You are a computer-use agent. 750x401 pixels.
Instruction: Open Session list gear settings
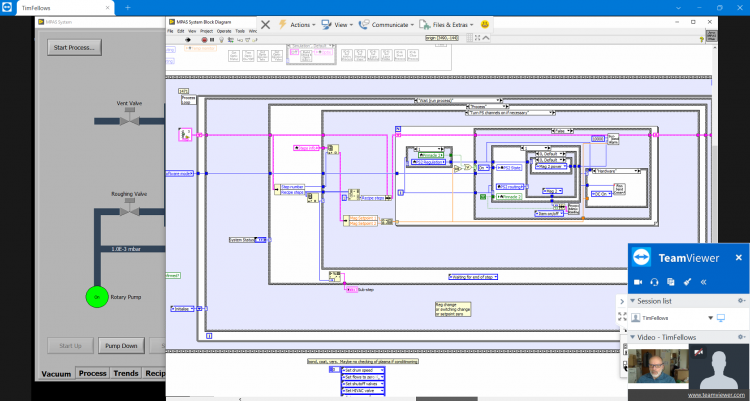(741, 301)
